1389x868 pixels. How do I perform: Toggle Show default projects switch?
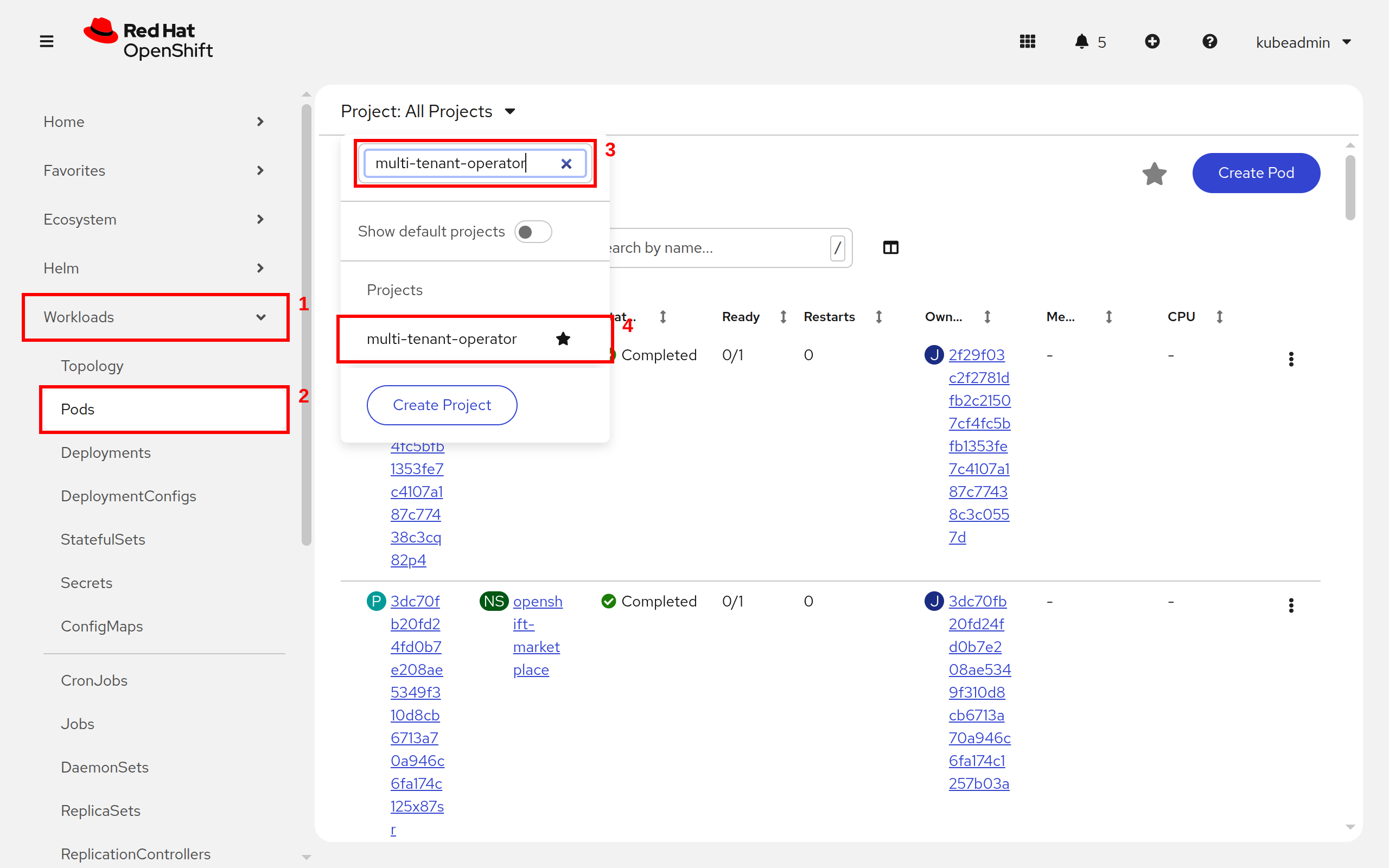[533, 231]
